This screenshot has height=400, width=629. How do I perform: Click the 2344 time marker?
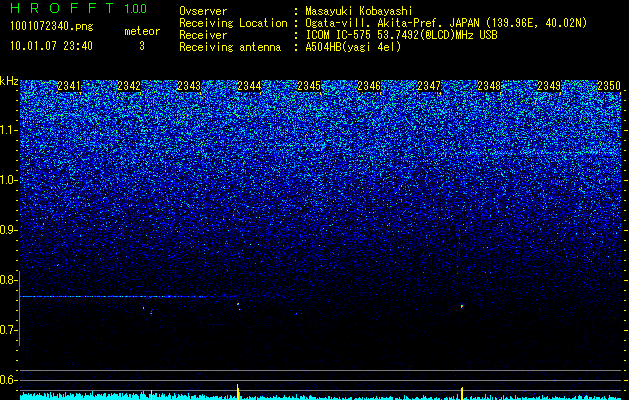(249, 86)
